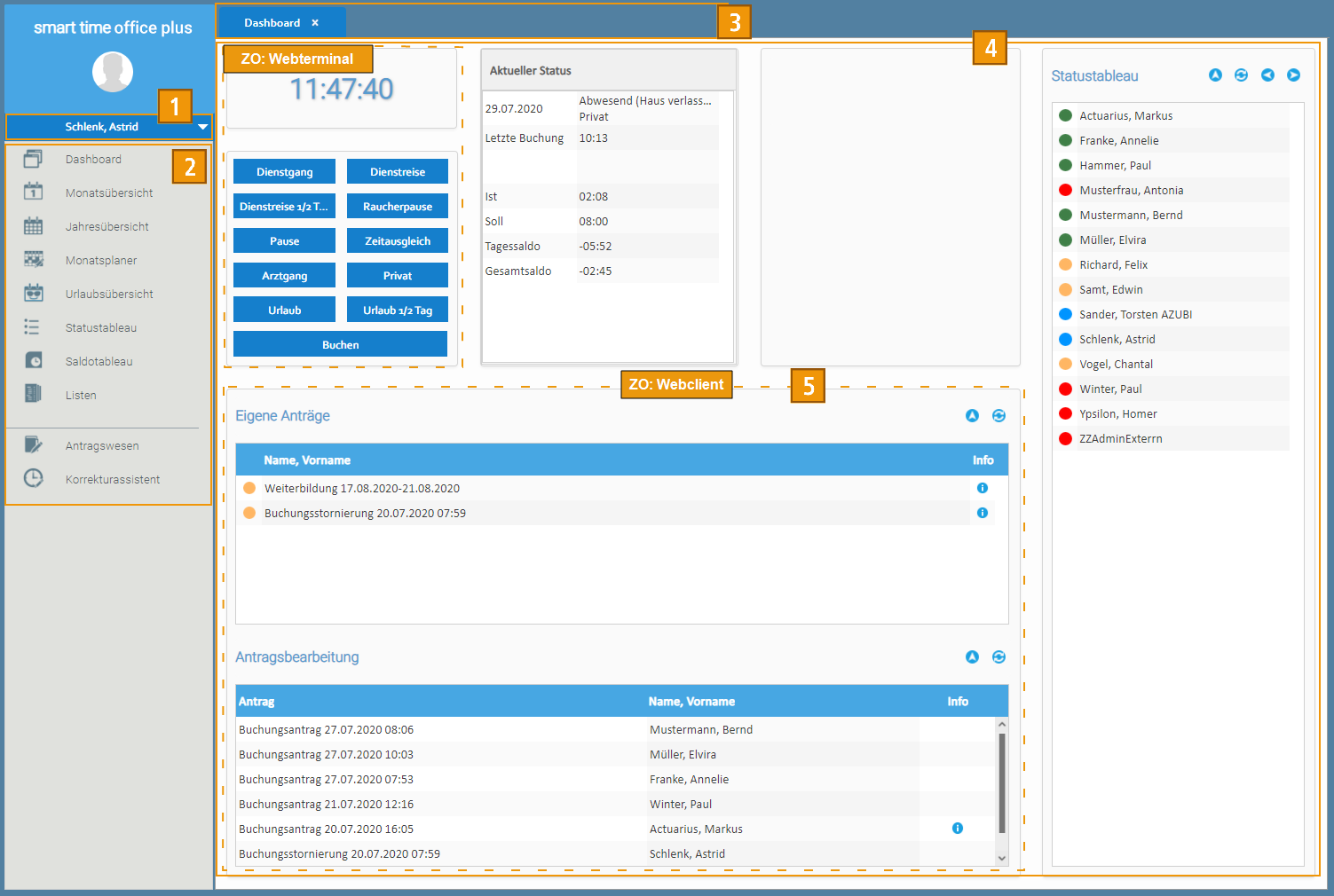Click the Statustableau right arrow icon
This screenshot has width=1334, height=896.
click(1293, 75)
